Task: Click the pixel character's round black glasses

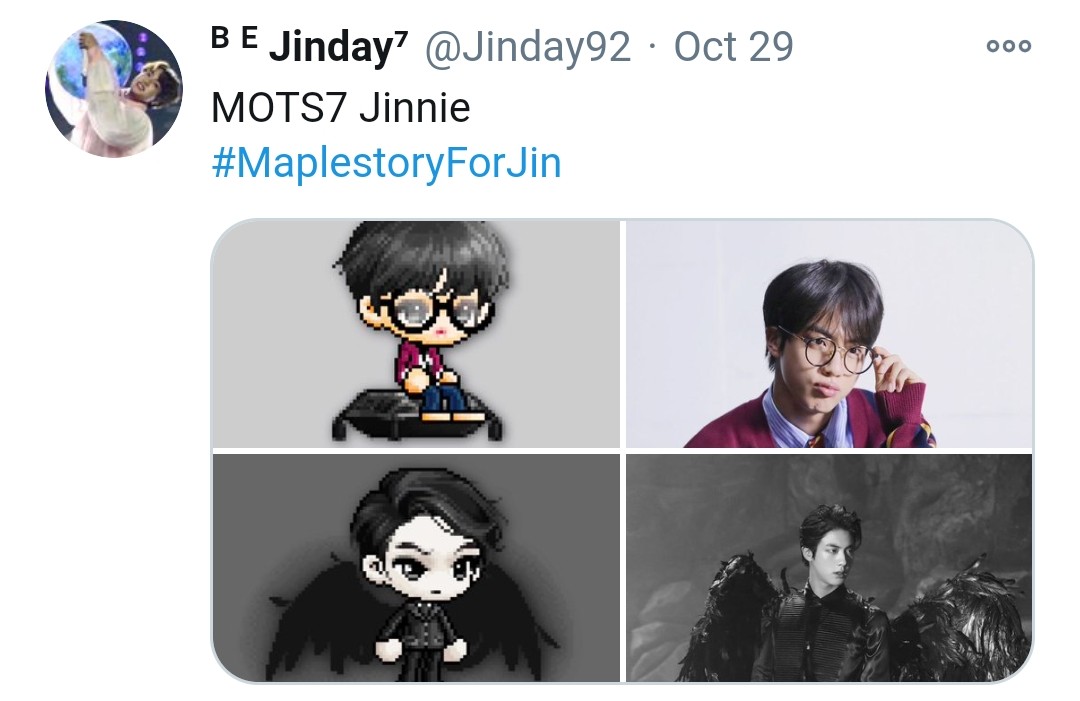Action: point(435,312)
